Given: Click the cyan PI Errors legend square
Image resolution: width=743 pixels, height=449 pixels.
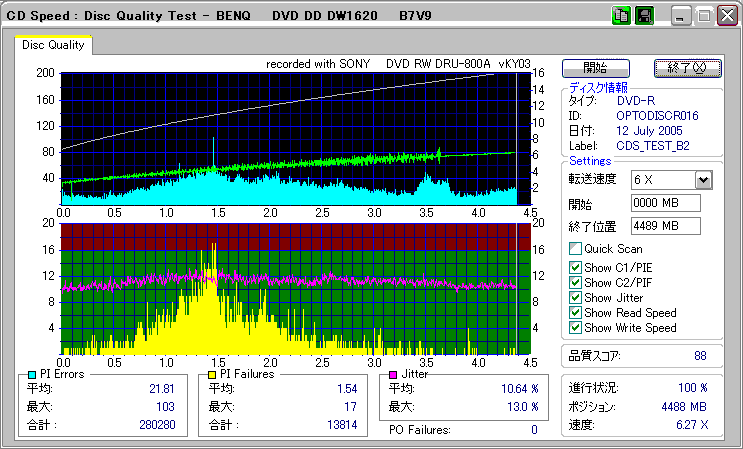Looking at the screenshot, I should click(31, 375).
